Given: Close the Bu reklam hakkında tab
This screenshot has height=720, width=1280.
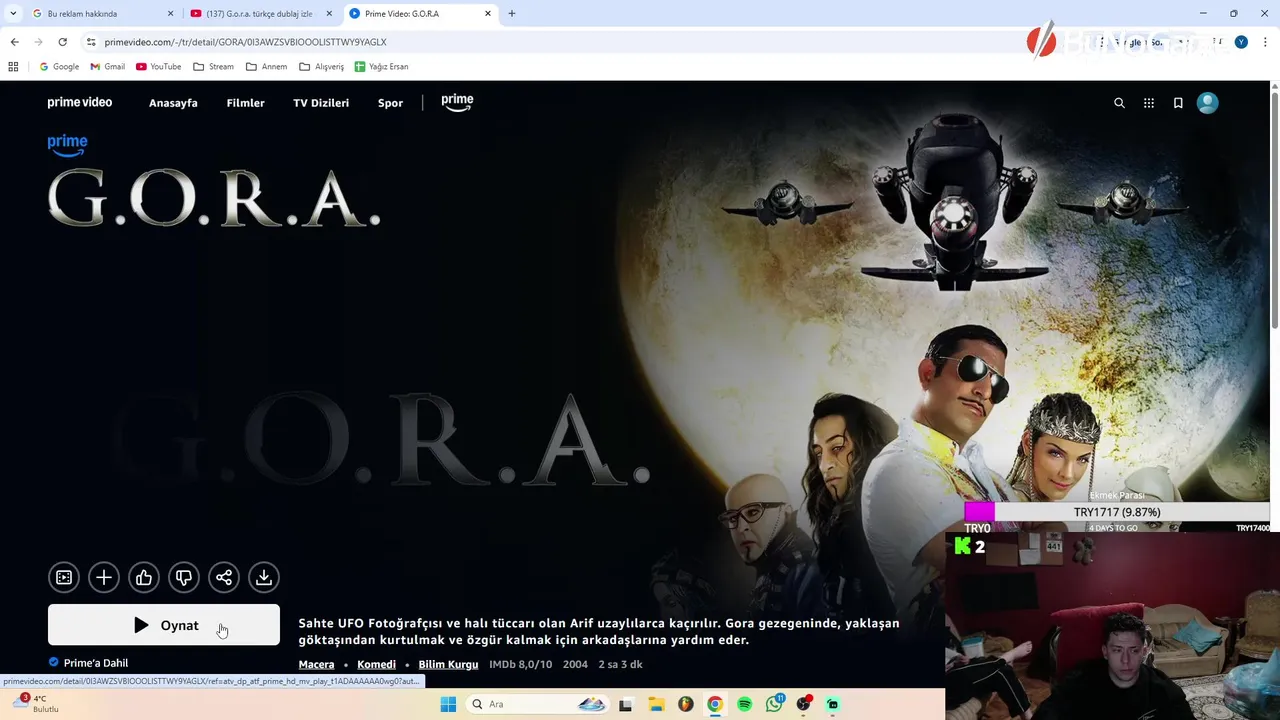Looking at the screenshot, I should pyautogui.click(x=170, y=14).
